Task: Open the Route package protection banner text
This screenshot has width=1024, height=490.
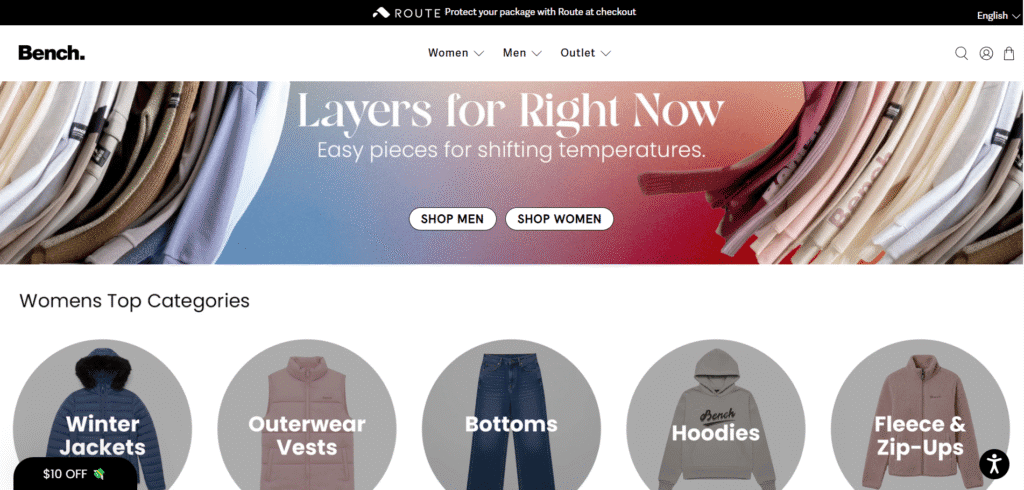Action: (540, 12)
